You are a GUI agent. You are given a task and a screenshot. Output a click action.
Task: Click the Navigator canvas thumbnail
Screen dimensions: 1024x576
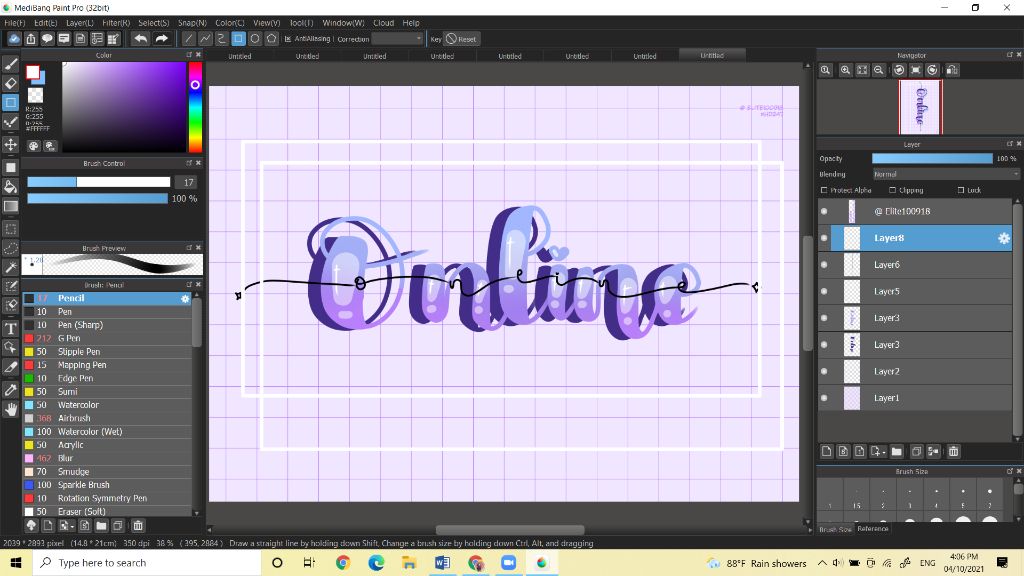[x=920, y=107]
